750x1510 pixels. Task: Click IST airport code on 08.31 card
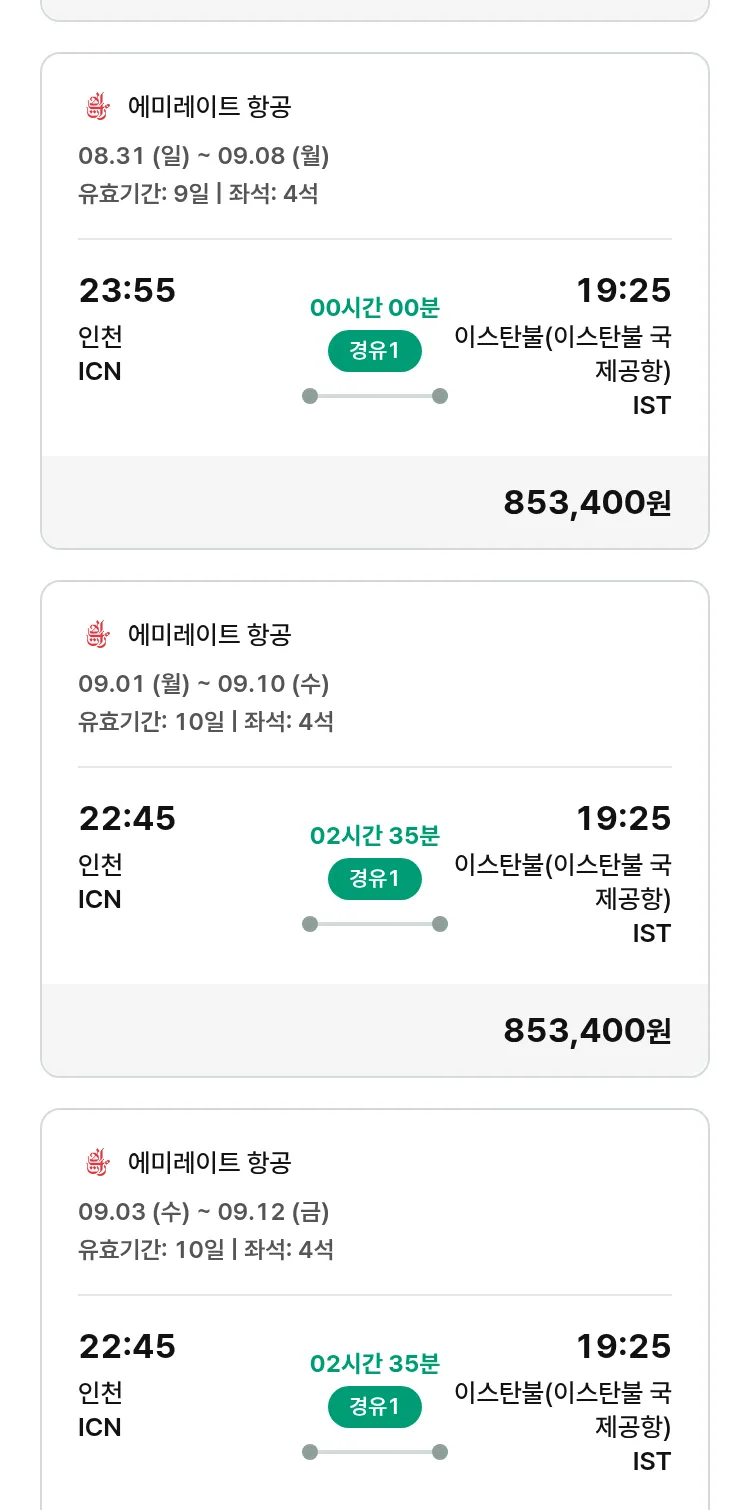point(651,405)
